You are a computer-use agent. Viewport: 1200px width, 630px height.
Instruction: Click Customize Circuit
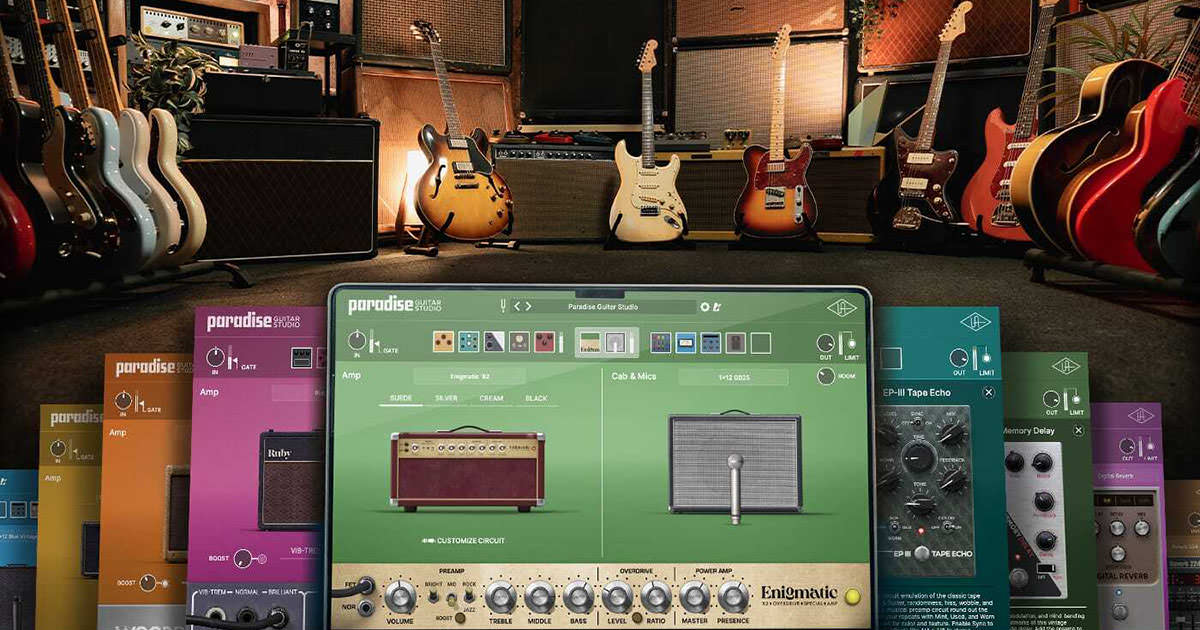(469, 540)
